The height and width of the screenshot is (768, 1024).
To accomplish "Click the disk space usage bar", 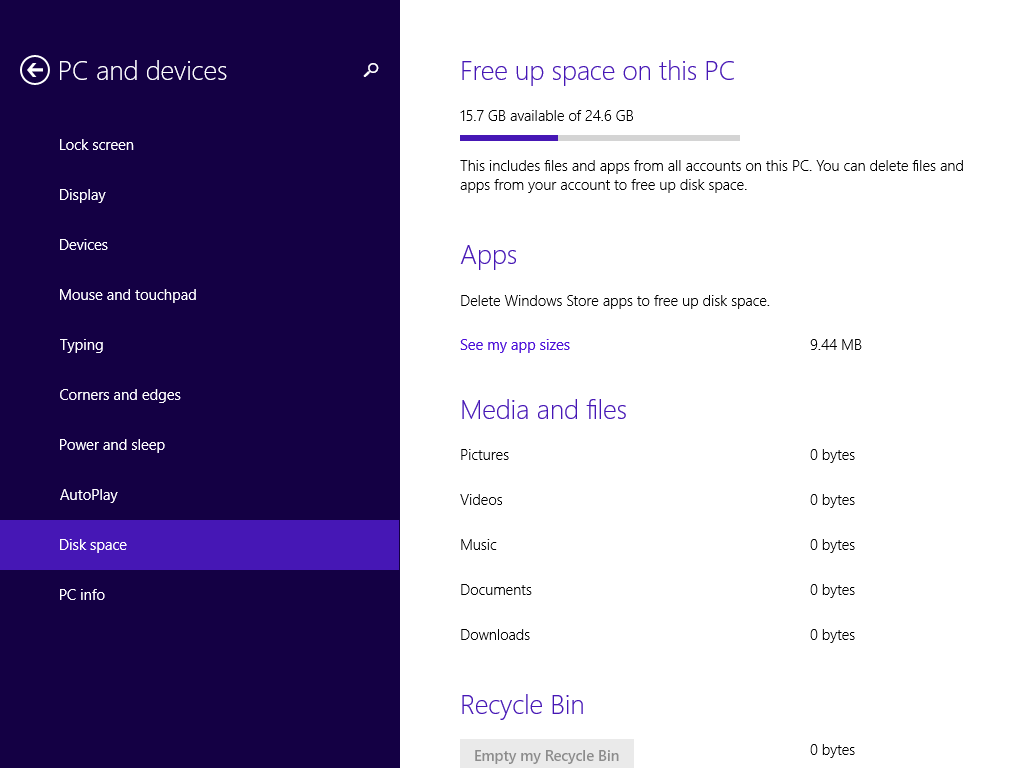I will pyautogui.click(x=599, y=137).
